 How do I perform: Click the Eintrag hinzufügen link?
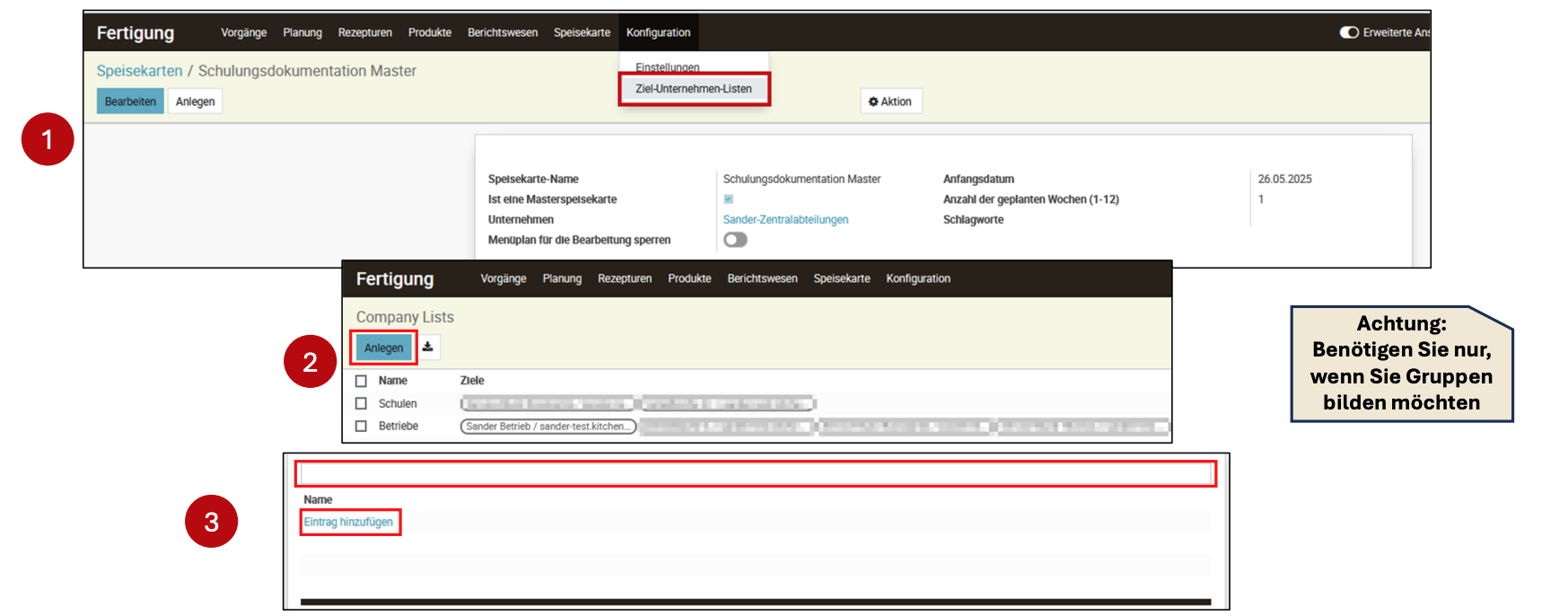[x=348, y=522]
